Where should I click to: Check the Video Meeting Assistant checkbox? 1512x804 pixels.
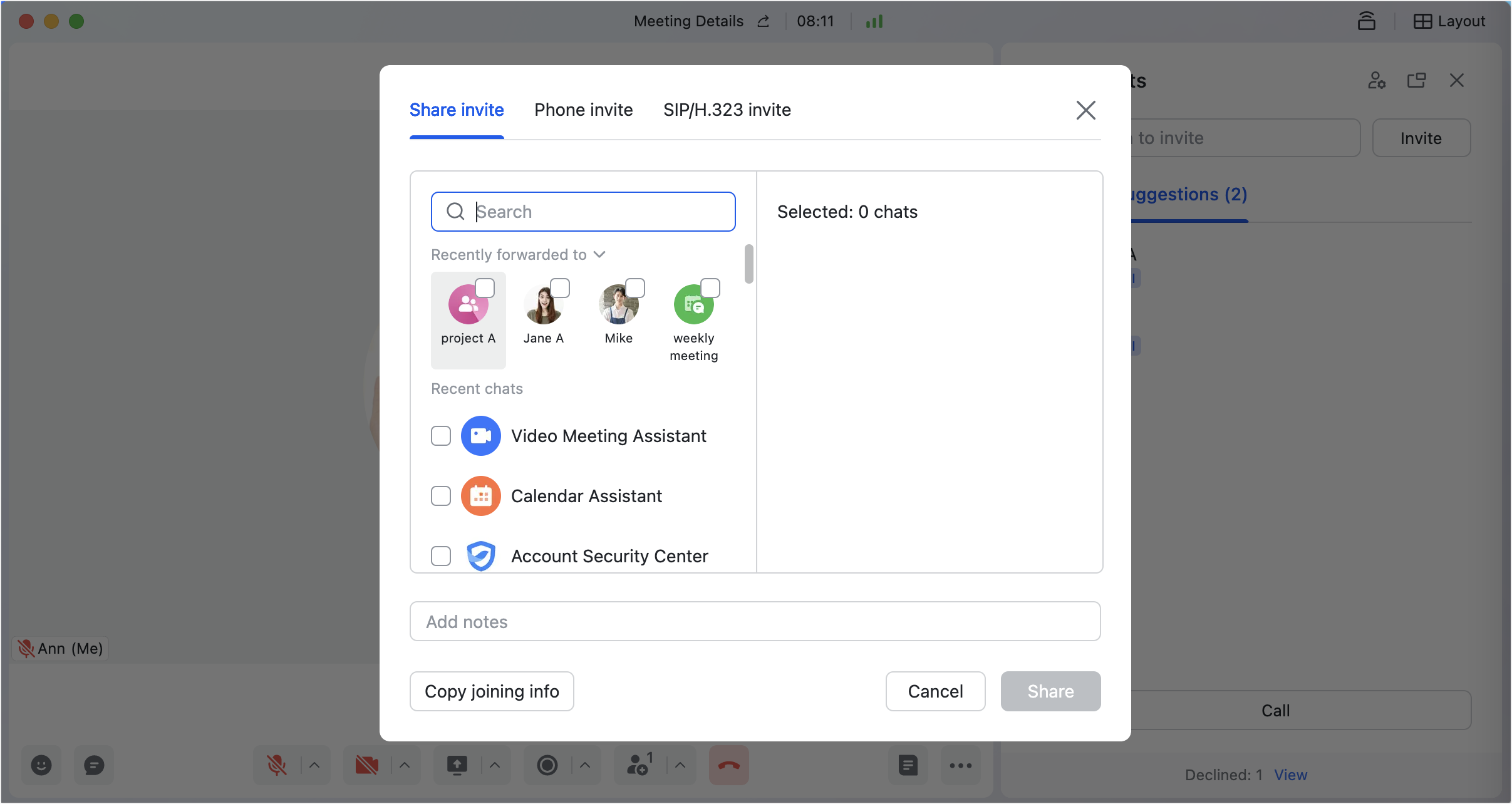click(x=441, y=436)
